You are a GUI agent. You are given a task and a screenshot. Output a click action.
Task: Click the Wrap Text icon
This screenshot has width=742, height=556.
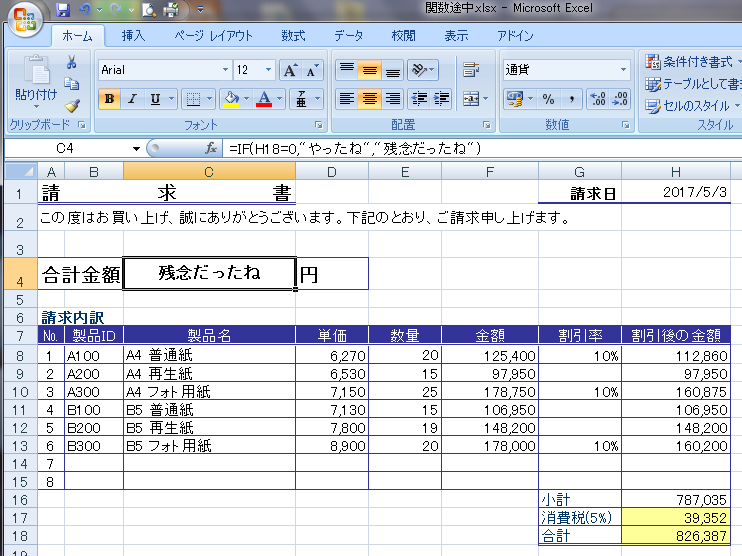tap(470, 71)
